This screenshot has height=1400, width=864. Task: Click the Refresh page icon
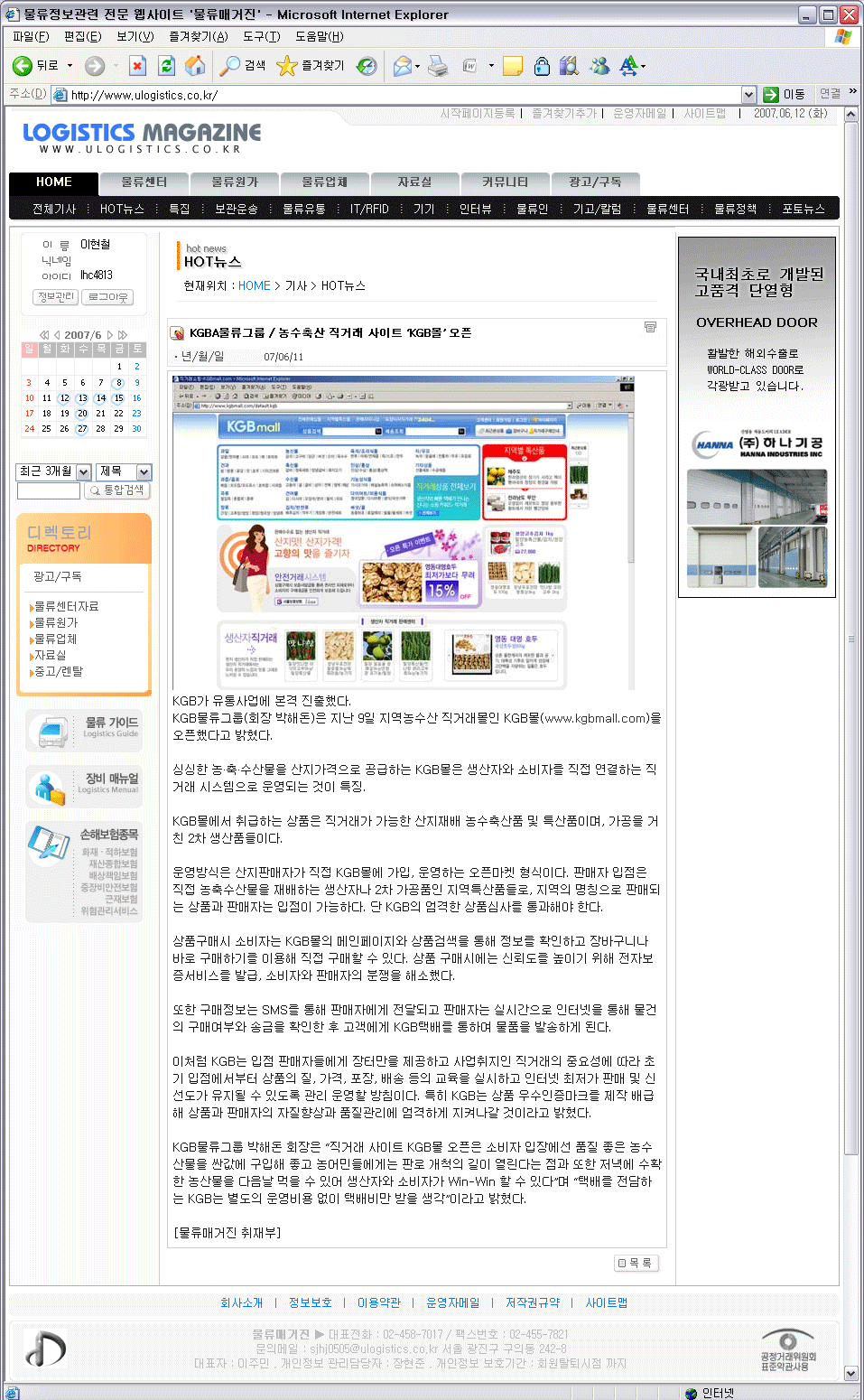[x=166, y=65]
